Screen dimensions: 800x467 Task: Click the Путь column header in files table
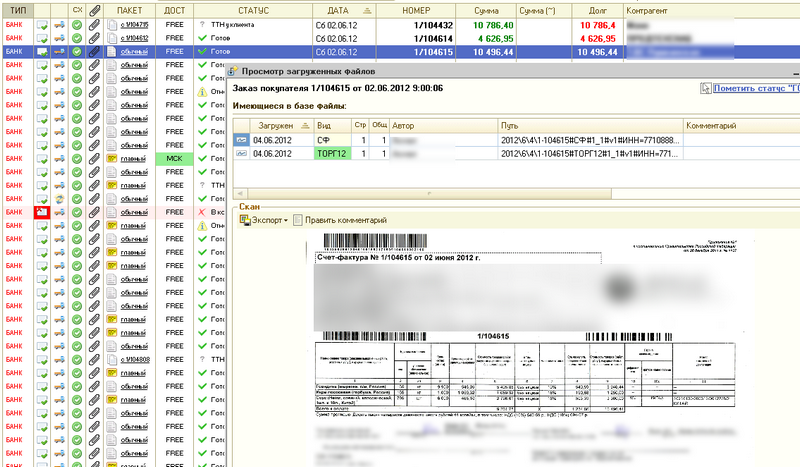590,126
